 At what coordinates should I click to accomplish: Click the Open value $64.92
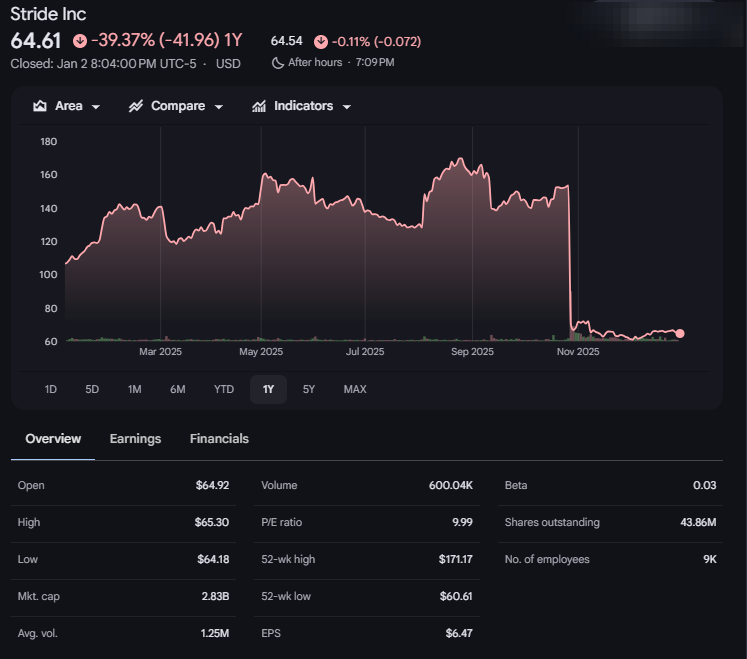[212, 485]
